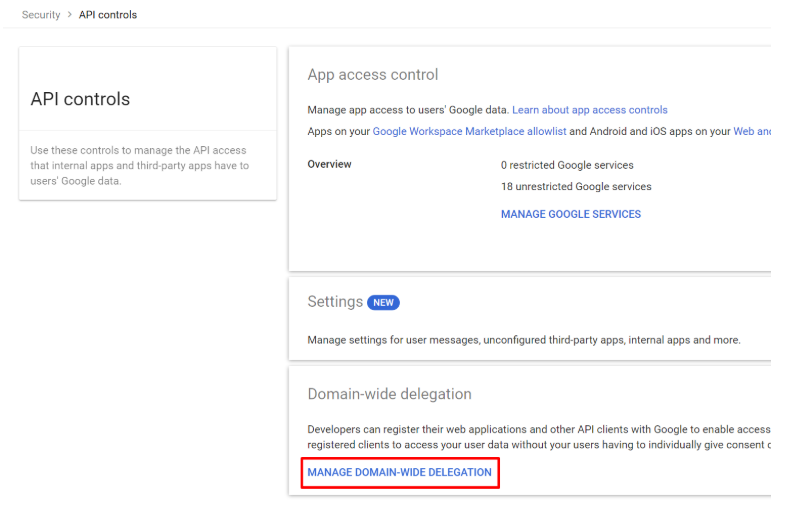This screenshot has width=787, height=515.
Task: Click the API controls panel description text
Action: (x=139, y=166)
